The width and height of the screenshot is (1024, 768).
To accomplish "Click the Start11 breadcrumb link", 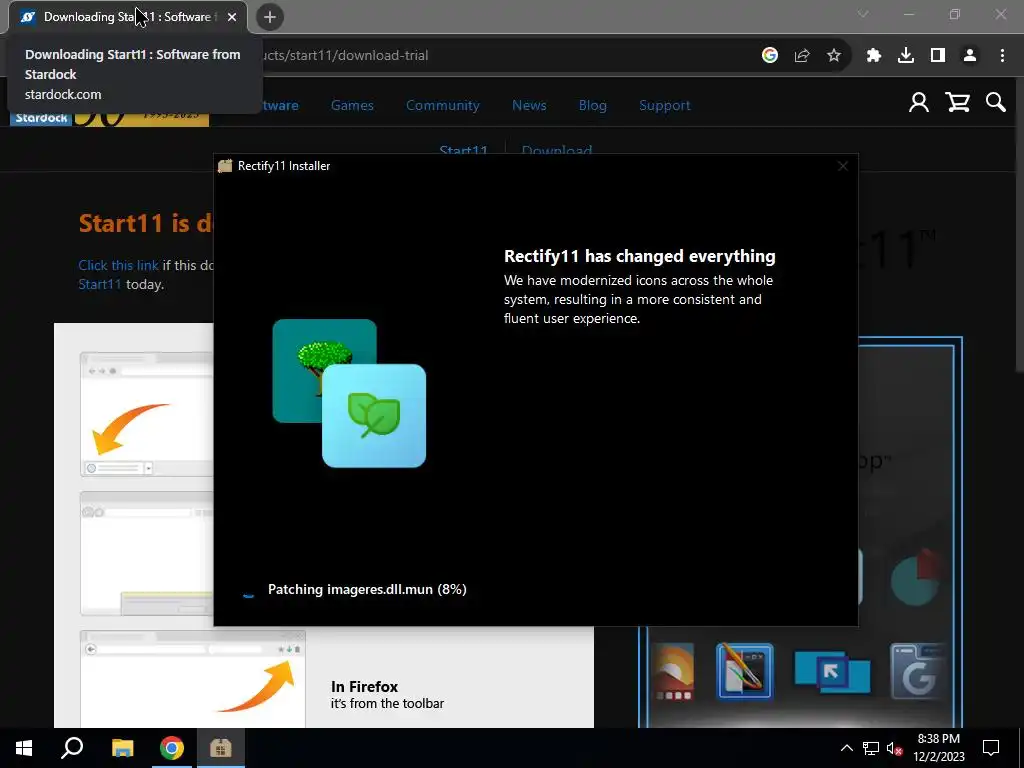I will coord(463,150).
